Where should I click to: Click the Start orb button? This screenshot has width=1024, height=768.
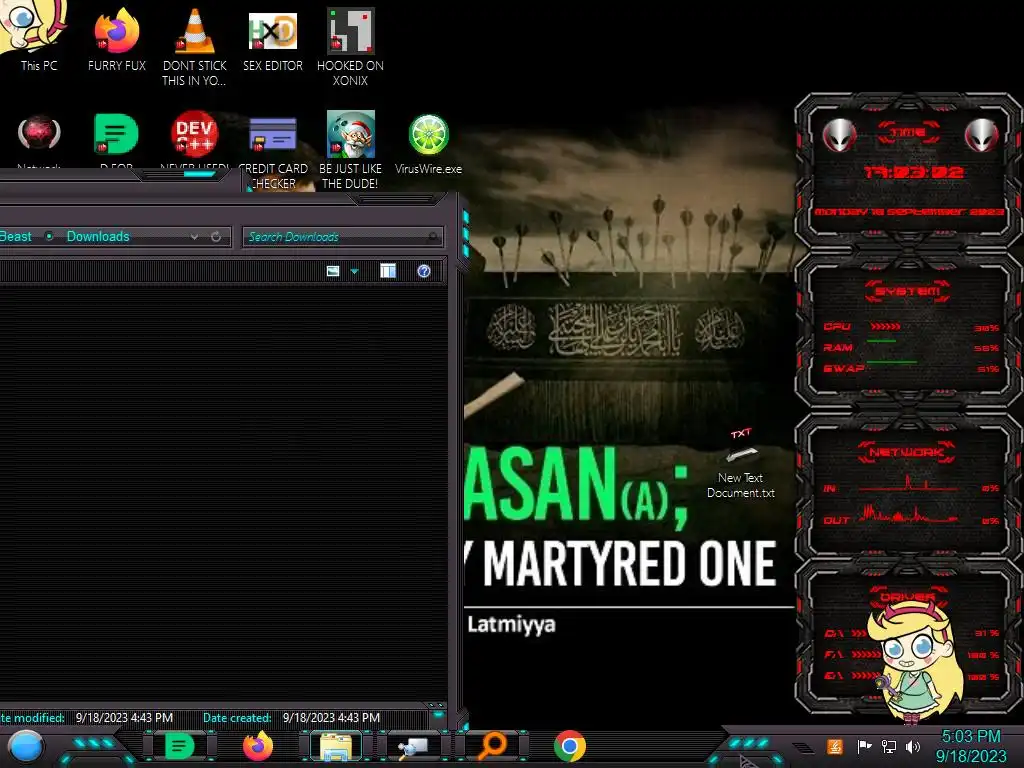pyautogui.click(x=25, y=748)
